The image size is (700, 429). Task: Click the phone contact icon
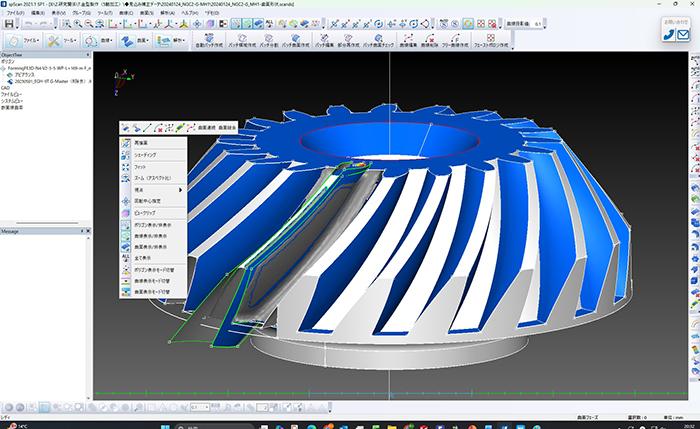[668, 35]
